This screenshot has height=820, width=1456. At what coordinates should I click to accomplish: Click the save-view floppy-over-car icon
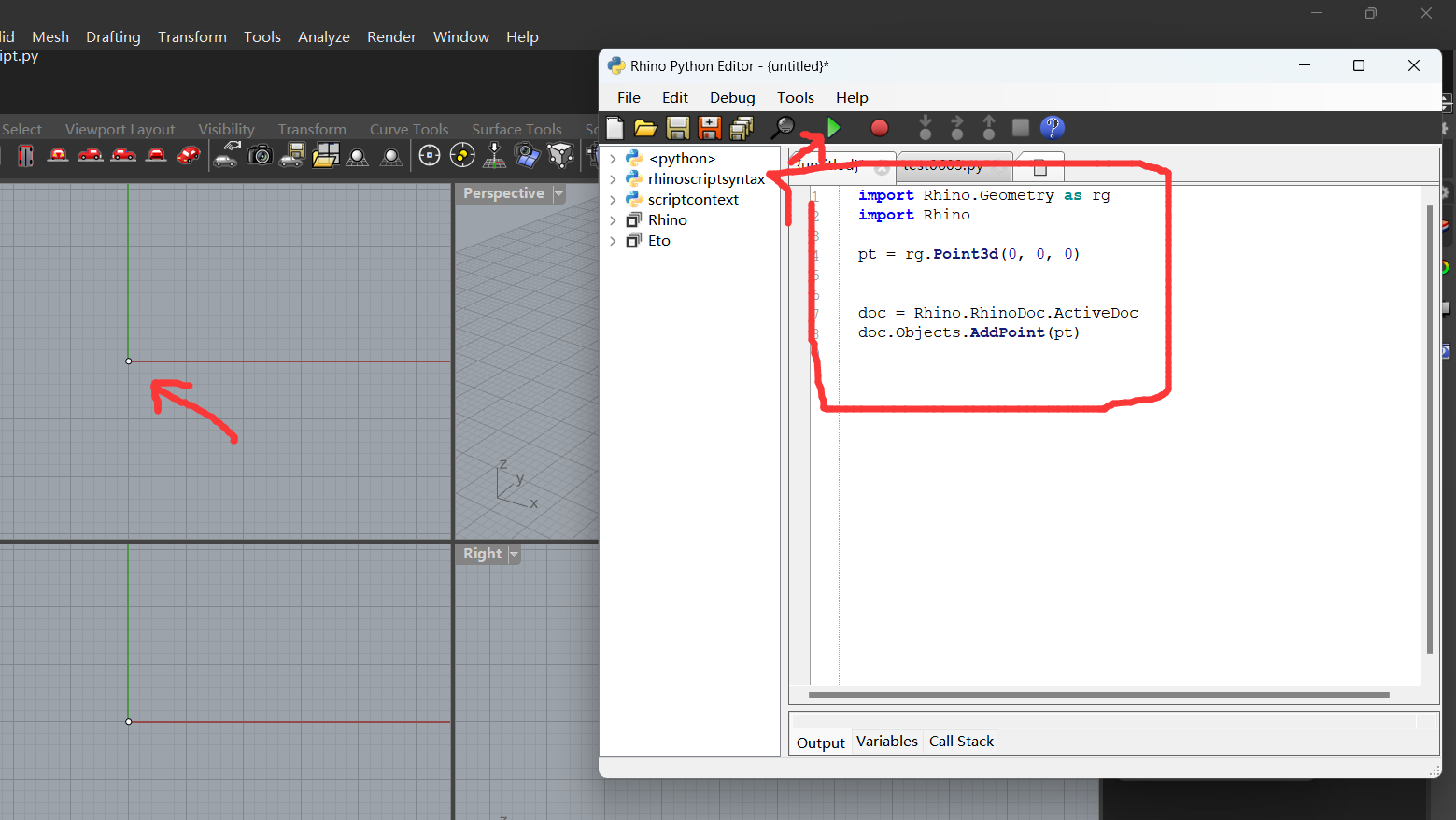pyautogui.click(x=292, y=155)
